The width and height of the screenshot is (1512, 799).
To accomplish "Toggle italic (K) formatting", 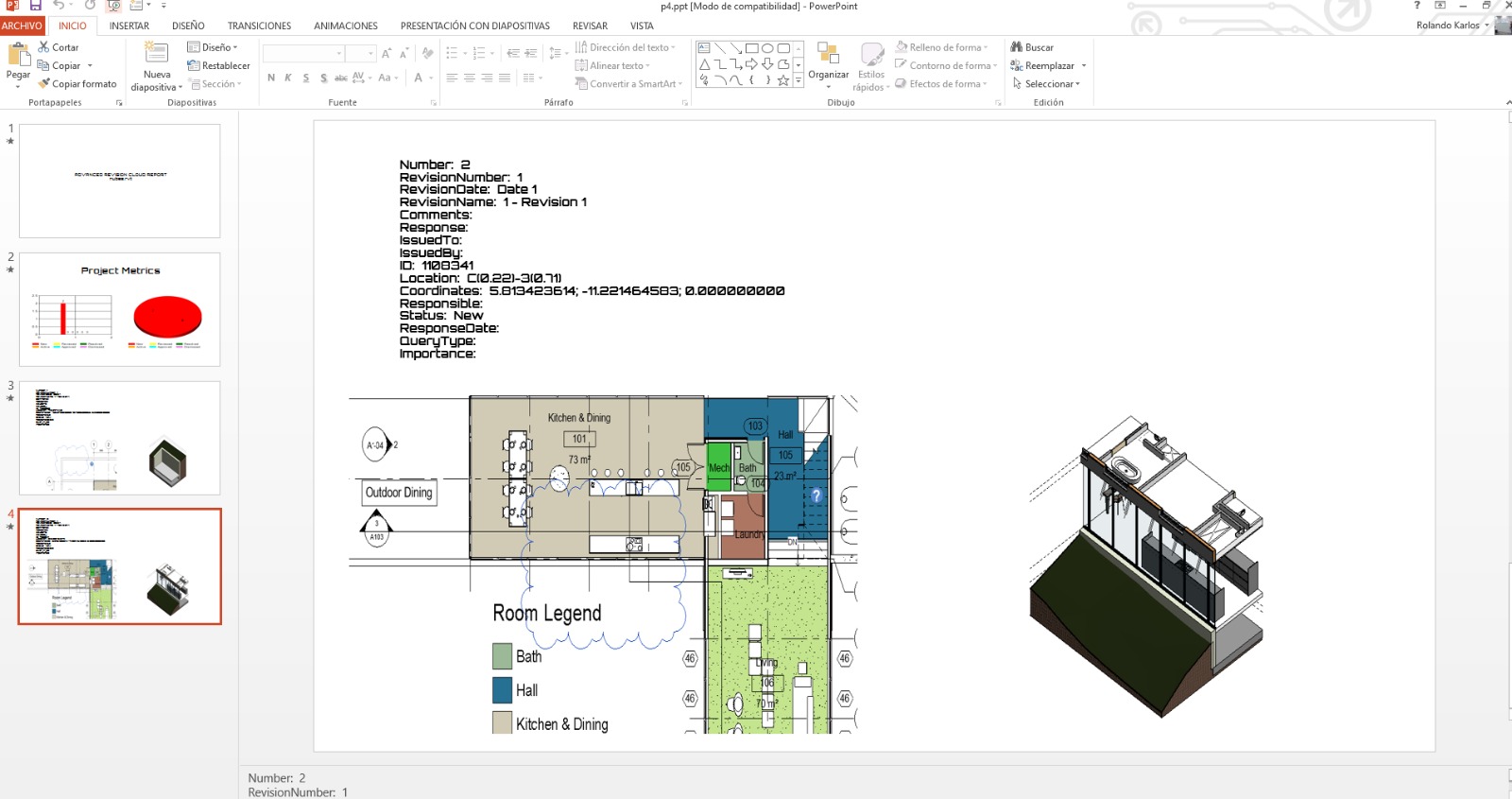I will (288, 78).
